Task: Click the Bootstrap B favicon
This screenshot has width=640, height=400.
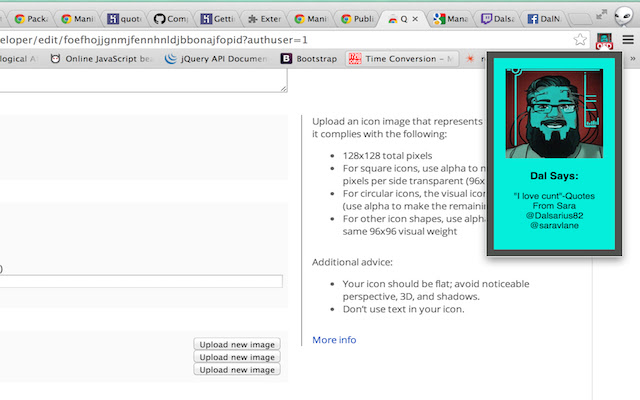Action: pyautogui.click(x=286, y=59)
